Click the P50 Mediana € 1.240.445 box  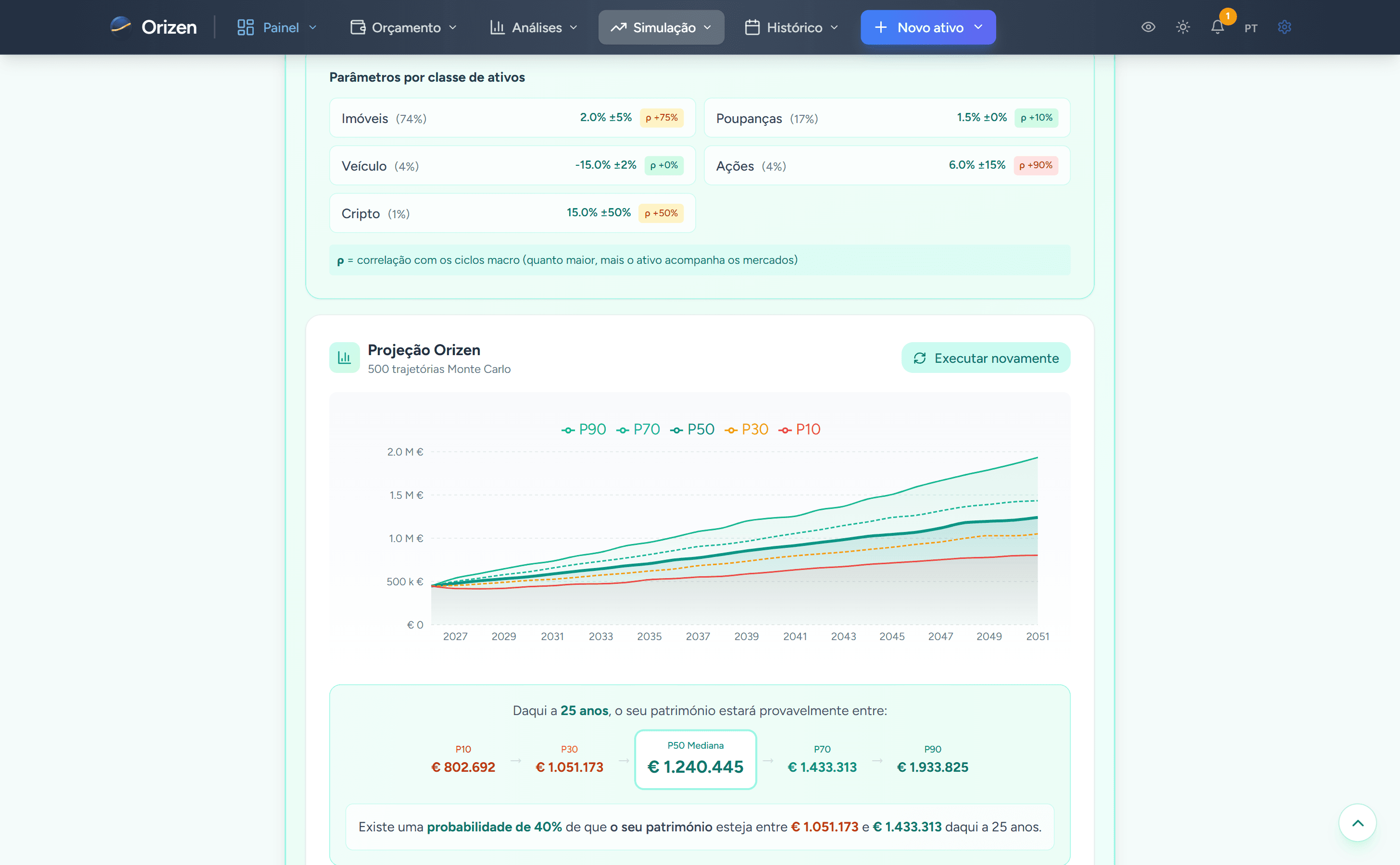(695, 760)
